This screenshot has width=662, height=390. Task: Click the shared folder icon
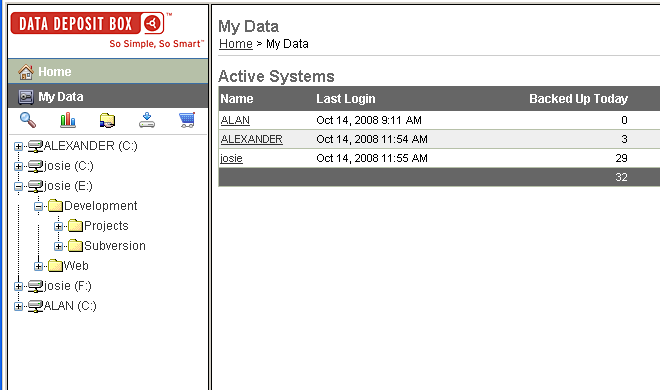(x=107, y=120)
